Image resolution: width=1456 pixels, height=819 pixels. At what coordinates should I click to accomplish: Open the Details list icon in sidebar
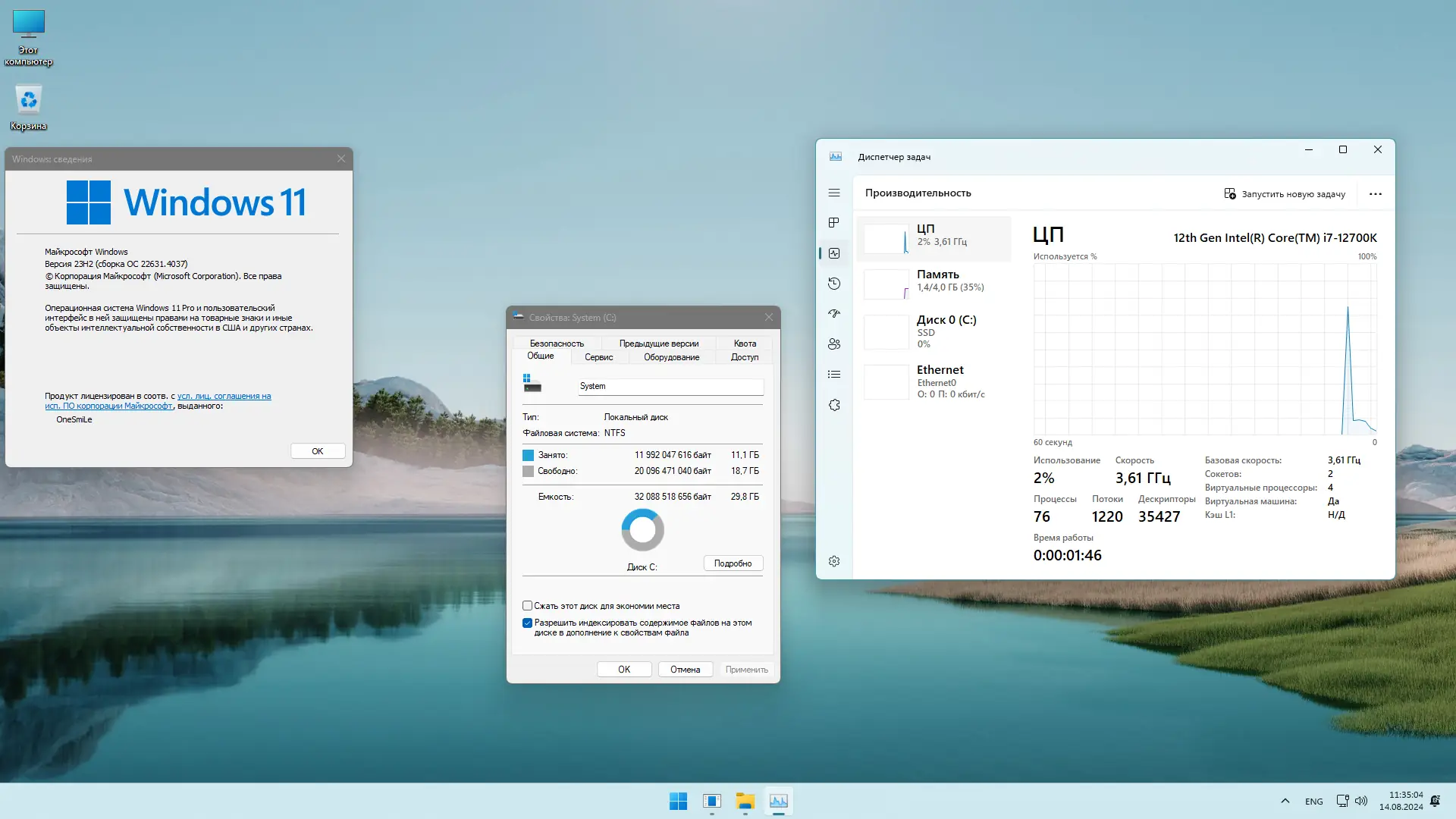[834, 375]
